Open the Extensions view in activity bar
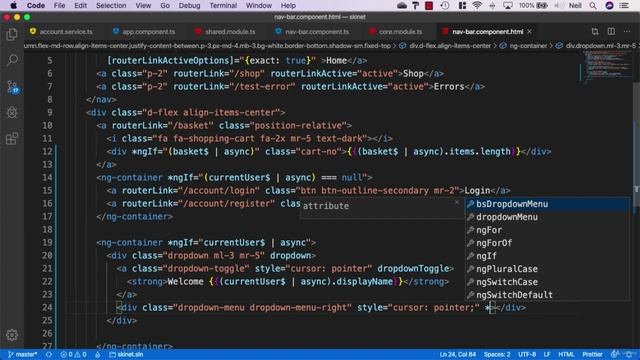640x360 pixels. [12, 139]
